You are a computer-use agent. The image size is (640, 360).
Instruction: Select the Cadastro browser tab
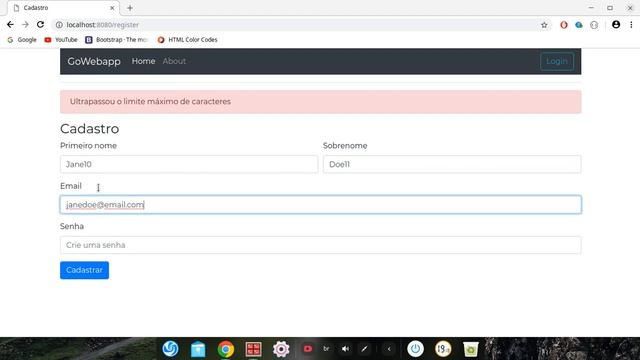pos(63,8)
